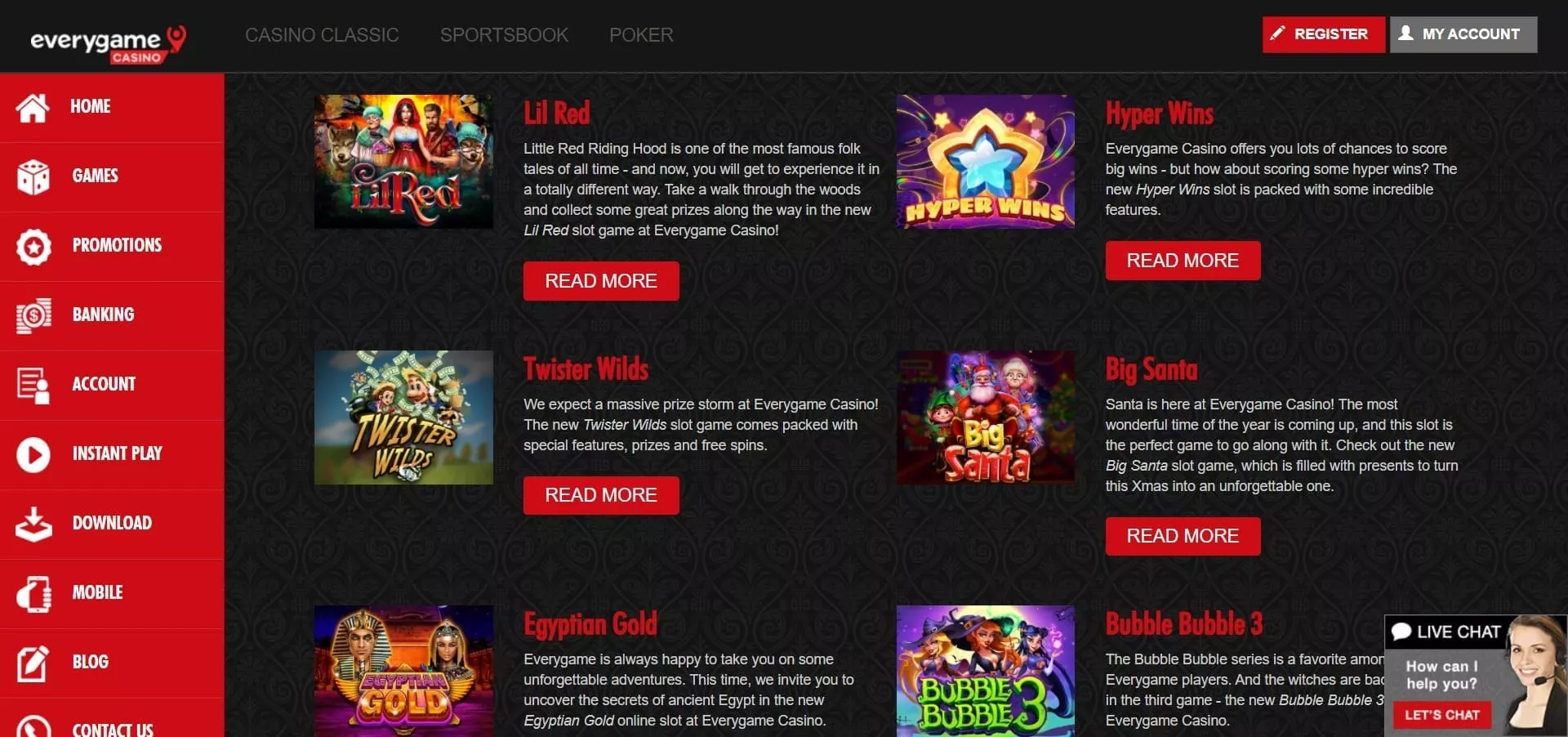Click the Download tray icon
Screen dimensions: 1568x737
coord(33,524)
